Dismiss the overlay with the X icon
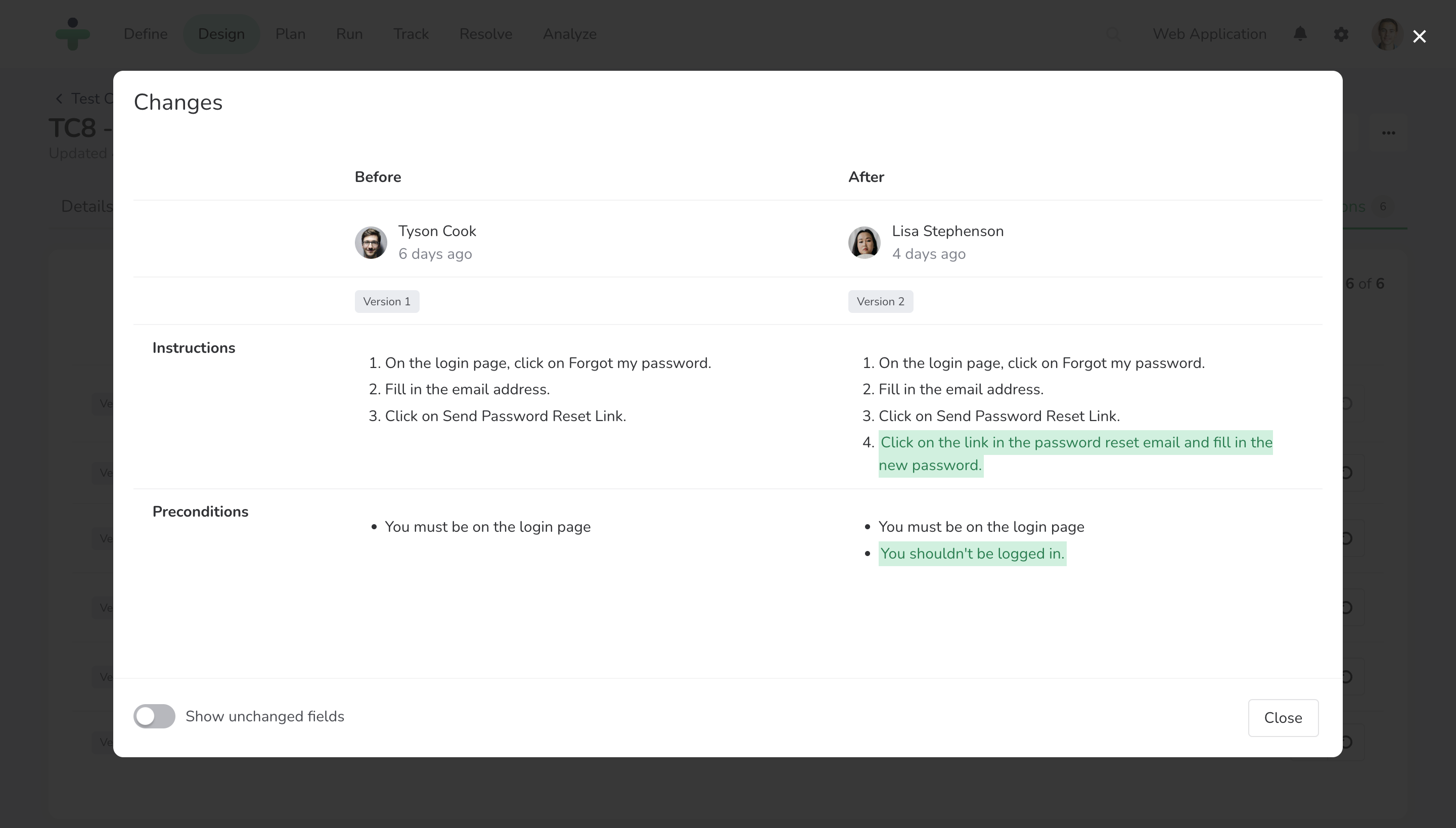The height and width of the screenshot is (828, 1456). 1420,36
